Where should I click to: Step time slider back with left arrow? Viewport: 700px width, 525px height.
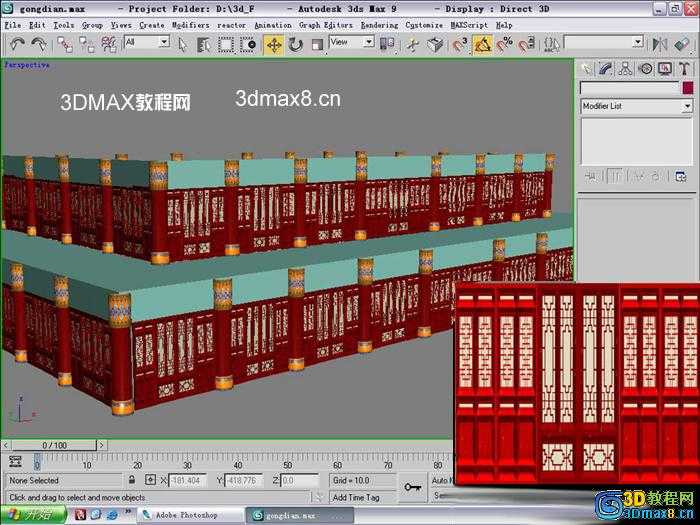[x=6, y=445]
